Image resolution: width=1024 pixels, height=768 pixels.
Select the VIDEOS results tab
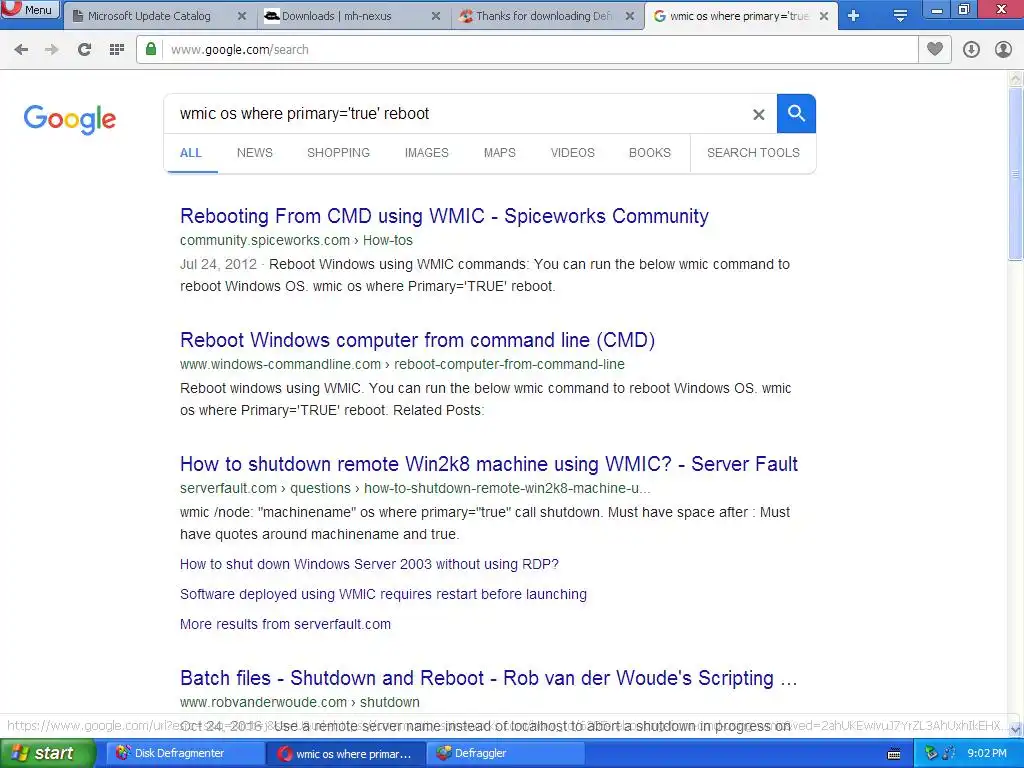(573, 153)
